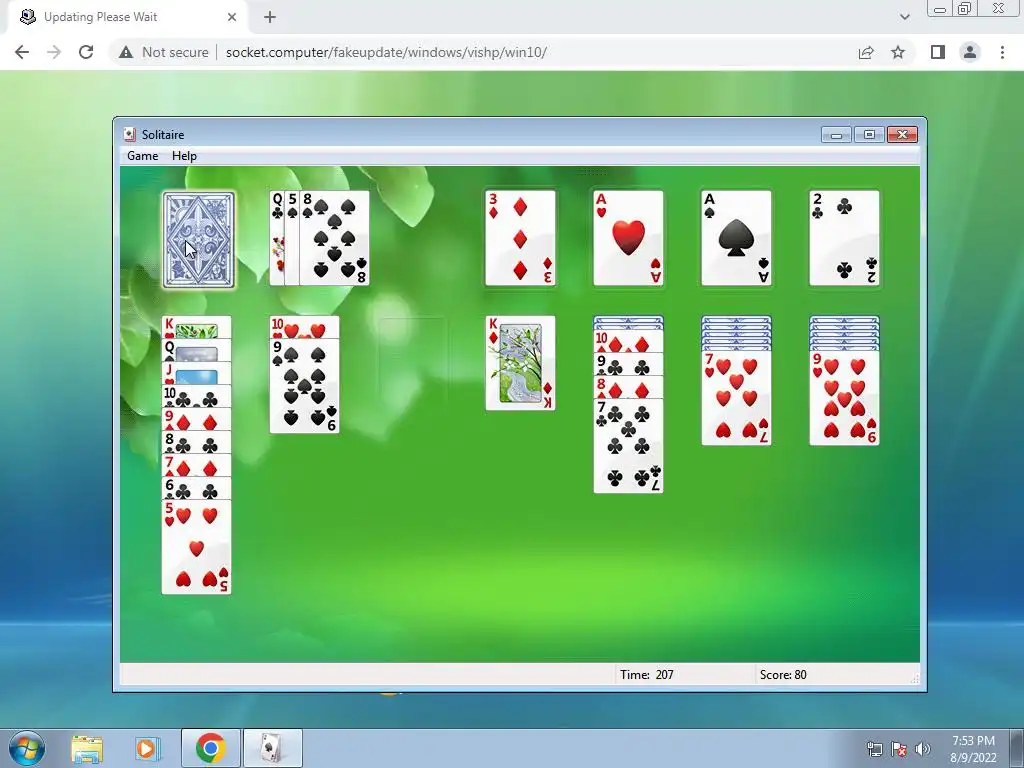The height and width of the screenshot is (768, 1024).
Task: Select the 8 of spades waste card
Action: [x=334, y=238]
